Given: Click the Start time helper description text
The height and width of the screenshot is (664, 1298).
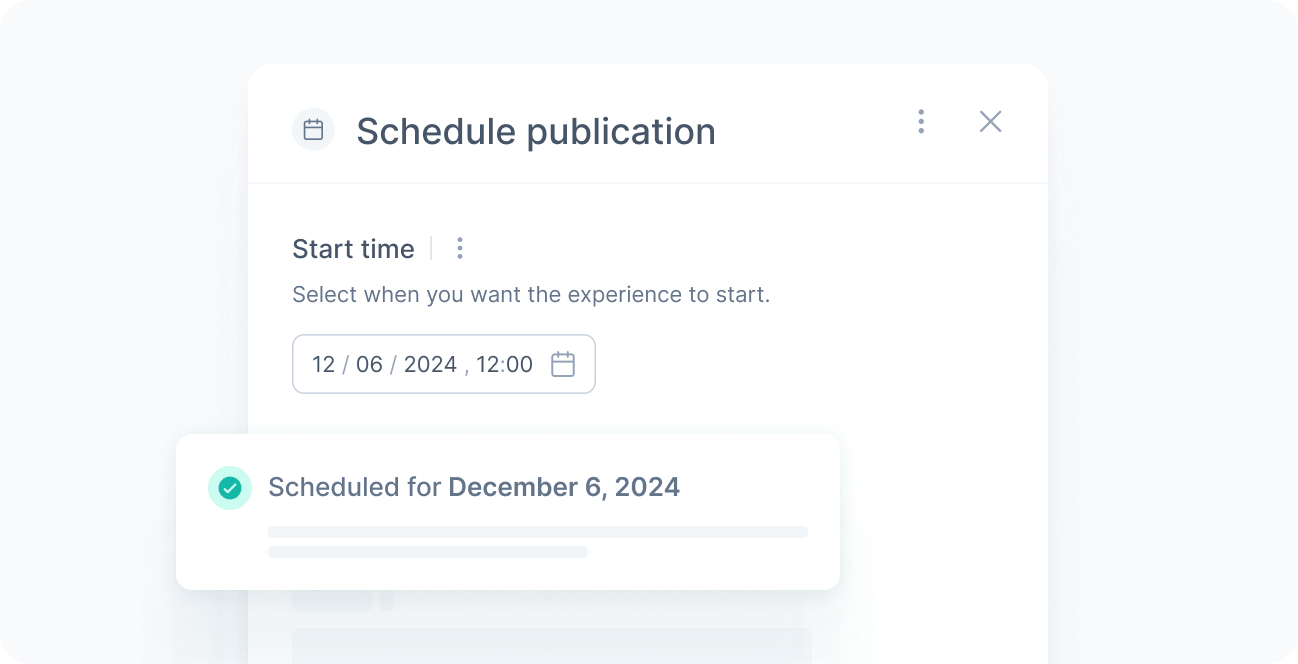Looking at the screenshot, I should (x=531, y=295).
